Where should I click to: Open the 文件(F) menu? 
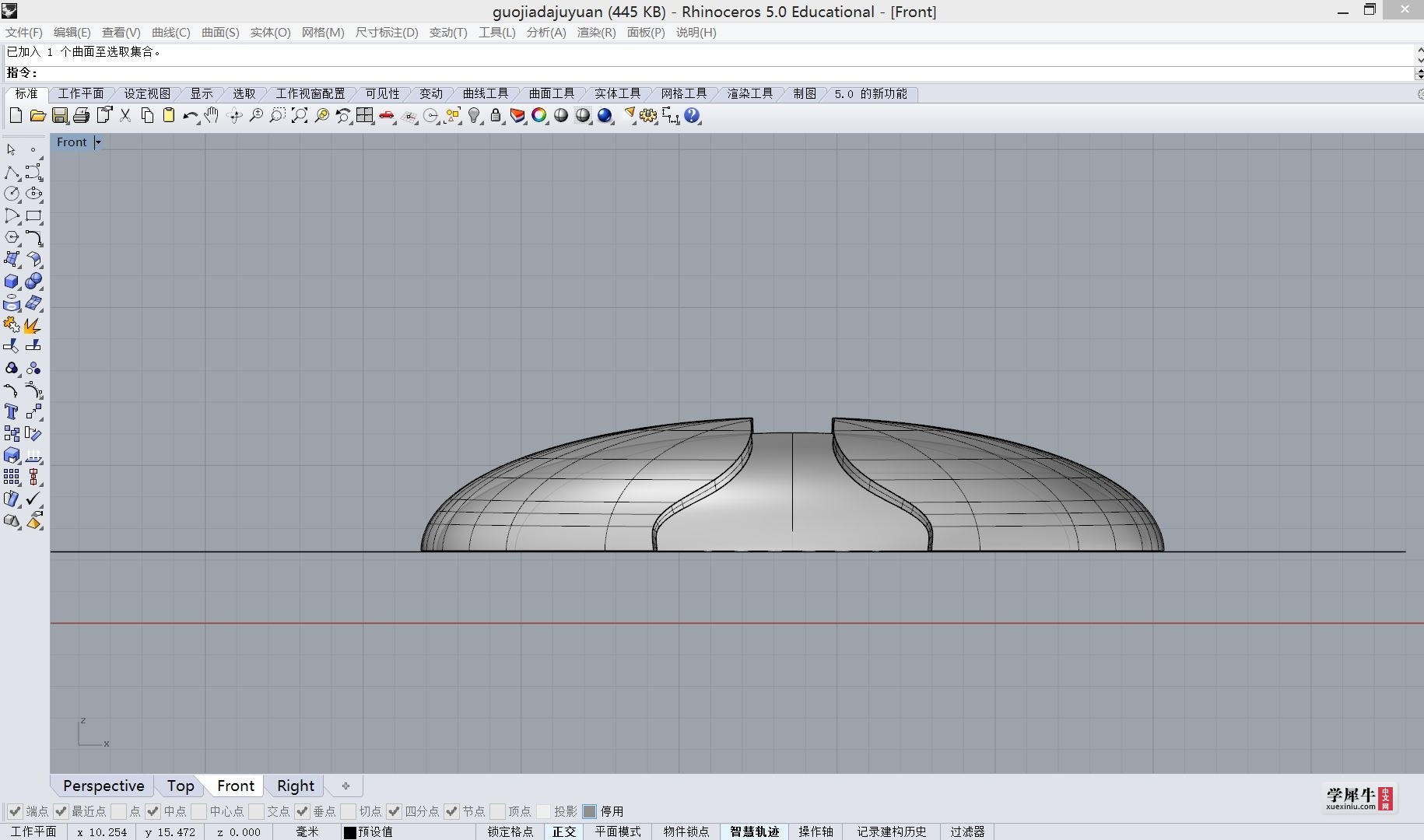tap(24, 32)
